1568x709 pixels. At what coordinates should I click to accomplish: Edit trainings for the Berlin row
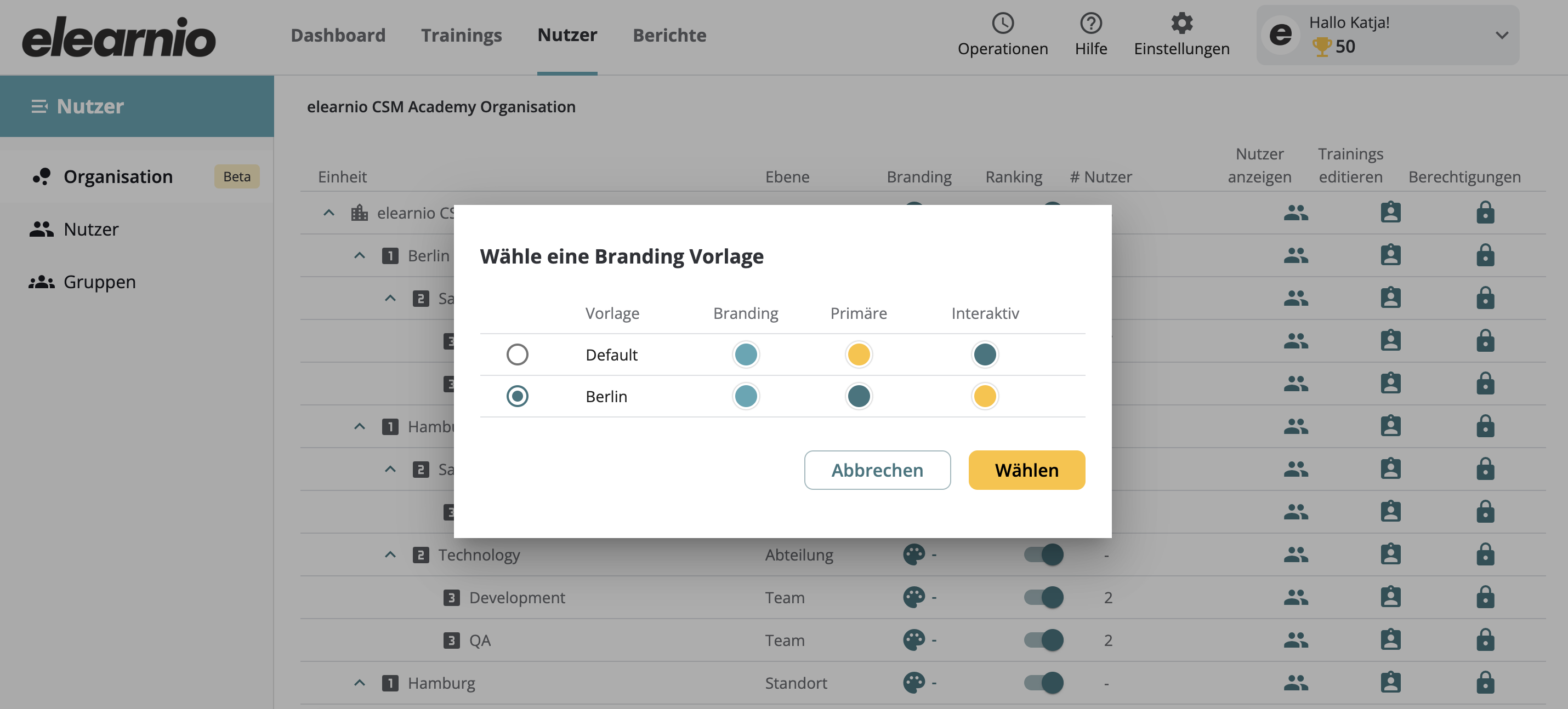click(x=1390, y=255)
